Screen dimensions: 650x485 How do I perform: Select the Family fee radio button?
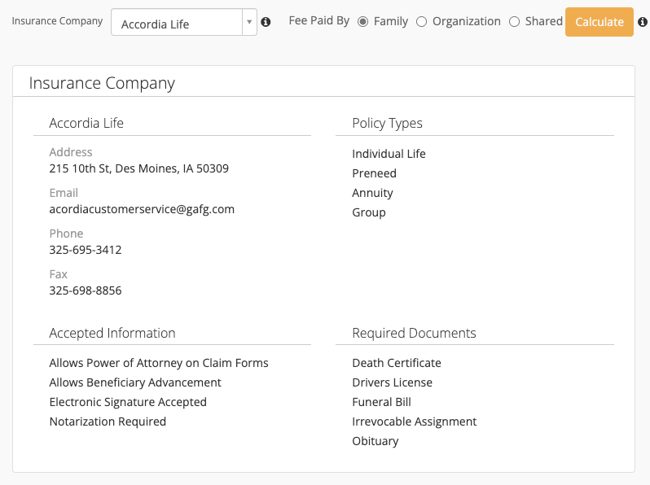tap(363, 22)
